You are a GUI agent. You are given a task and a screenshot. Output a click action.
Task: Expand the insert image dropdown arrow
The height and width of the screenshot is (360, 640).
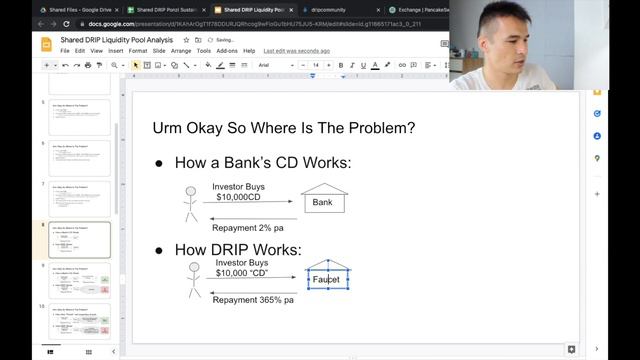coord(164,65)
